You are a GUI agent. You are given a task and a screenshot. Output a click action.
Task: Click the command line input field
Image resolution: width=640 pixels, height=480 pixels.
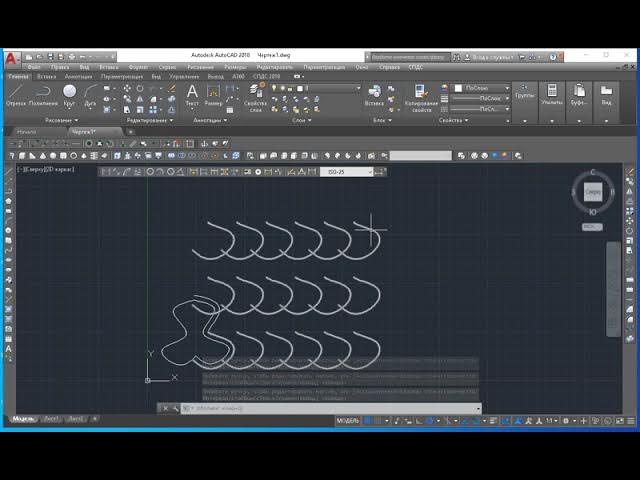(x=331, y=408)
